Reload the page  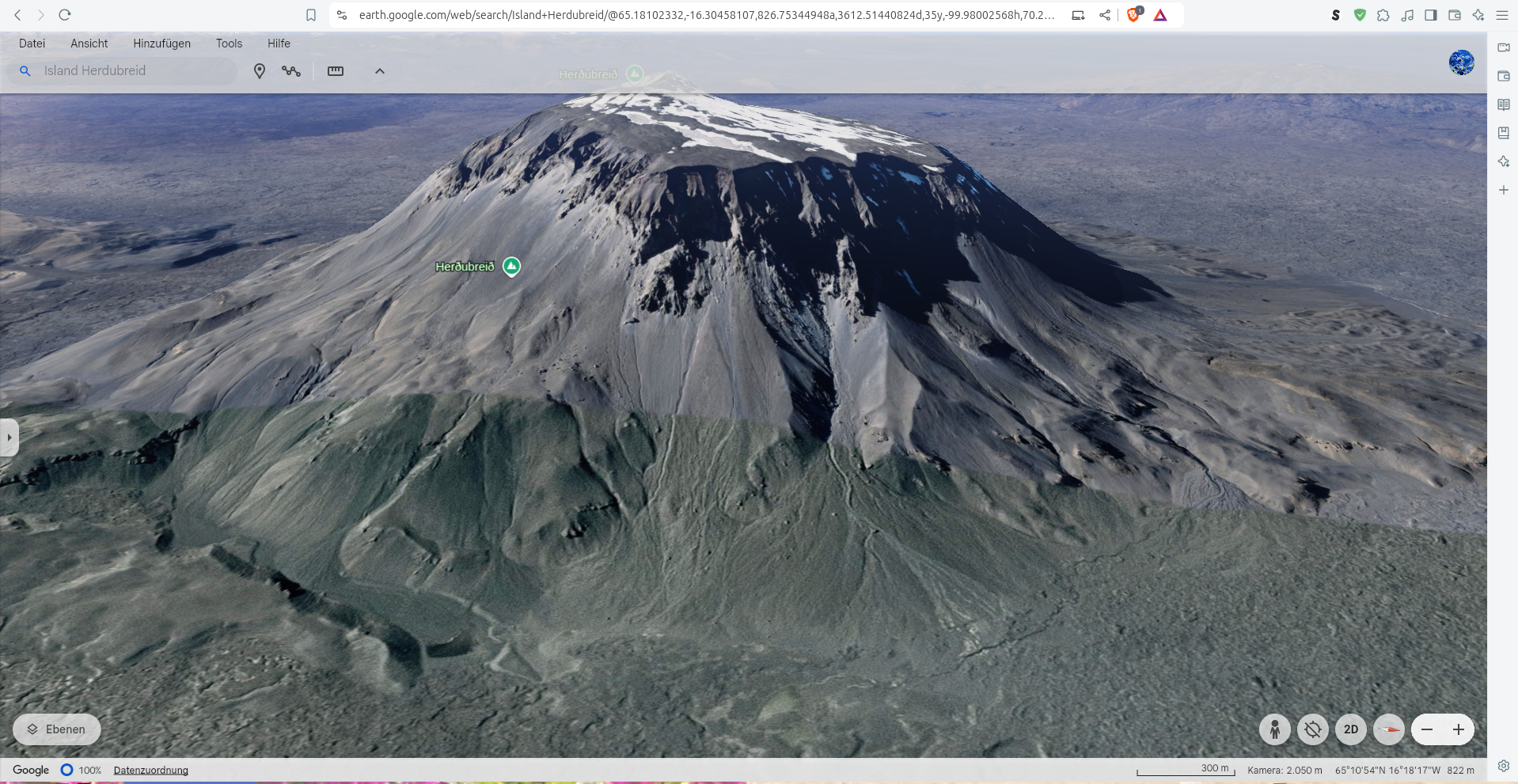[65, 15]
